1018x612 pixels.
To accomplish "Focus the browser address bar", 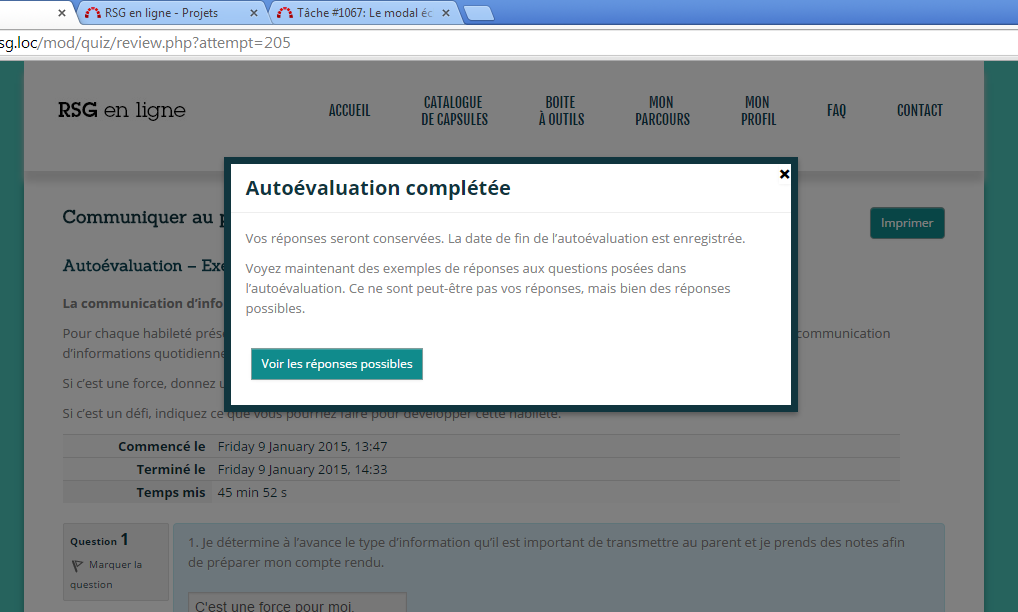I will [x=500, y=43].
